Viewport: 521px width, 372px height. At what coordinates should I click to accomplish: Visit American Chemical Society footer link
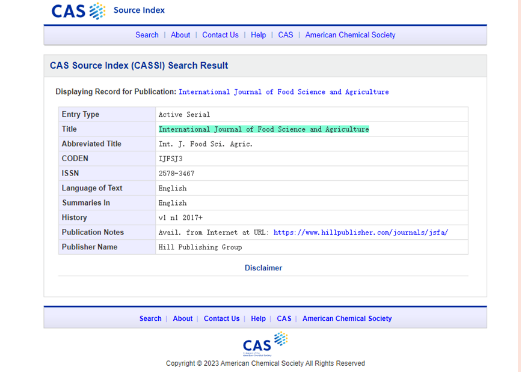coord(347,319)
